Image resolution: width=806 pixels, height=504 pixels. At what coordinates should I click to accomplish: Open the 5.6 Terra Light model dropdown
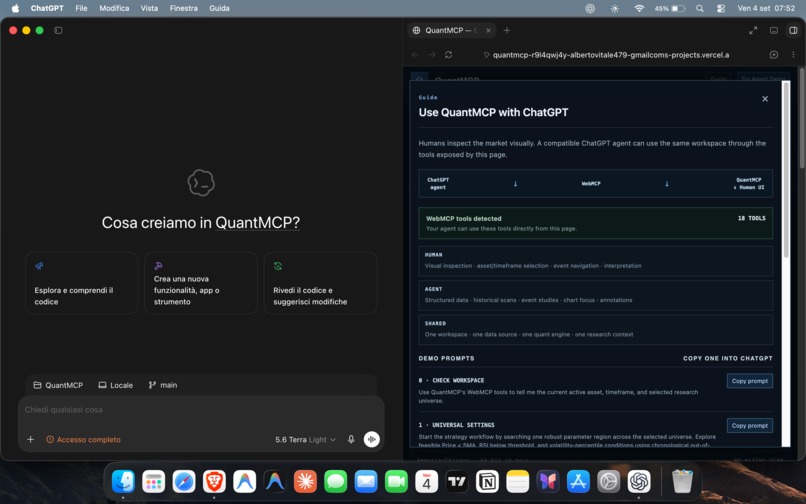[x=305, y=439]
